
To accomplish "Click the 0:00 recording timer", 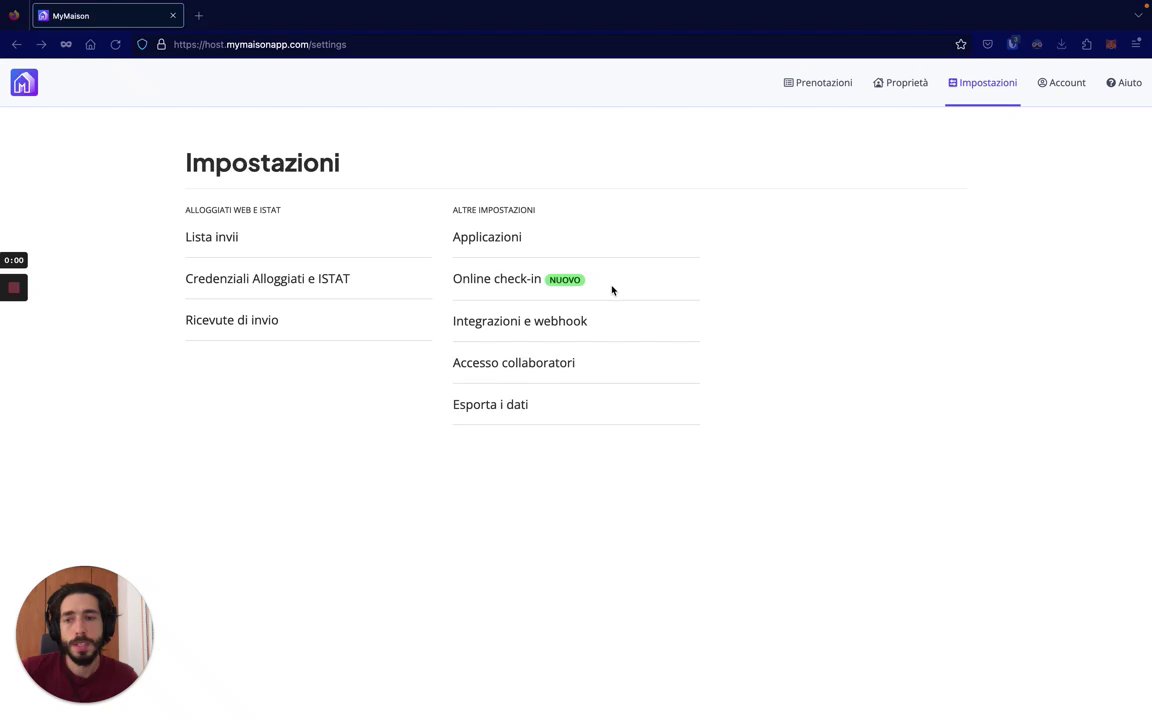I will pyautogui.click(x=14, y=260).
